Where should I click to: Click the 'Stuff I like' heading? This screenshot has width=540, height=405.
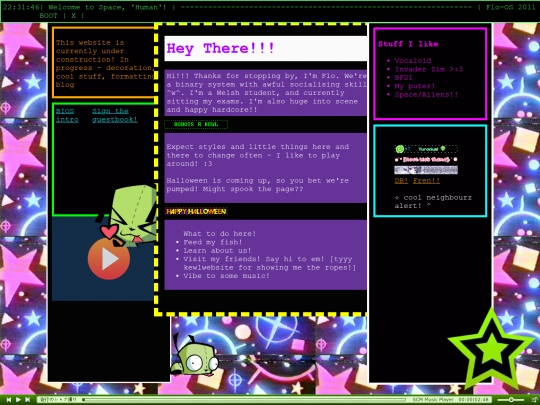pyautogui.click(x=408, y=44)
